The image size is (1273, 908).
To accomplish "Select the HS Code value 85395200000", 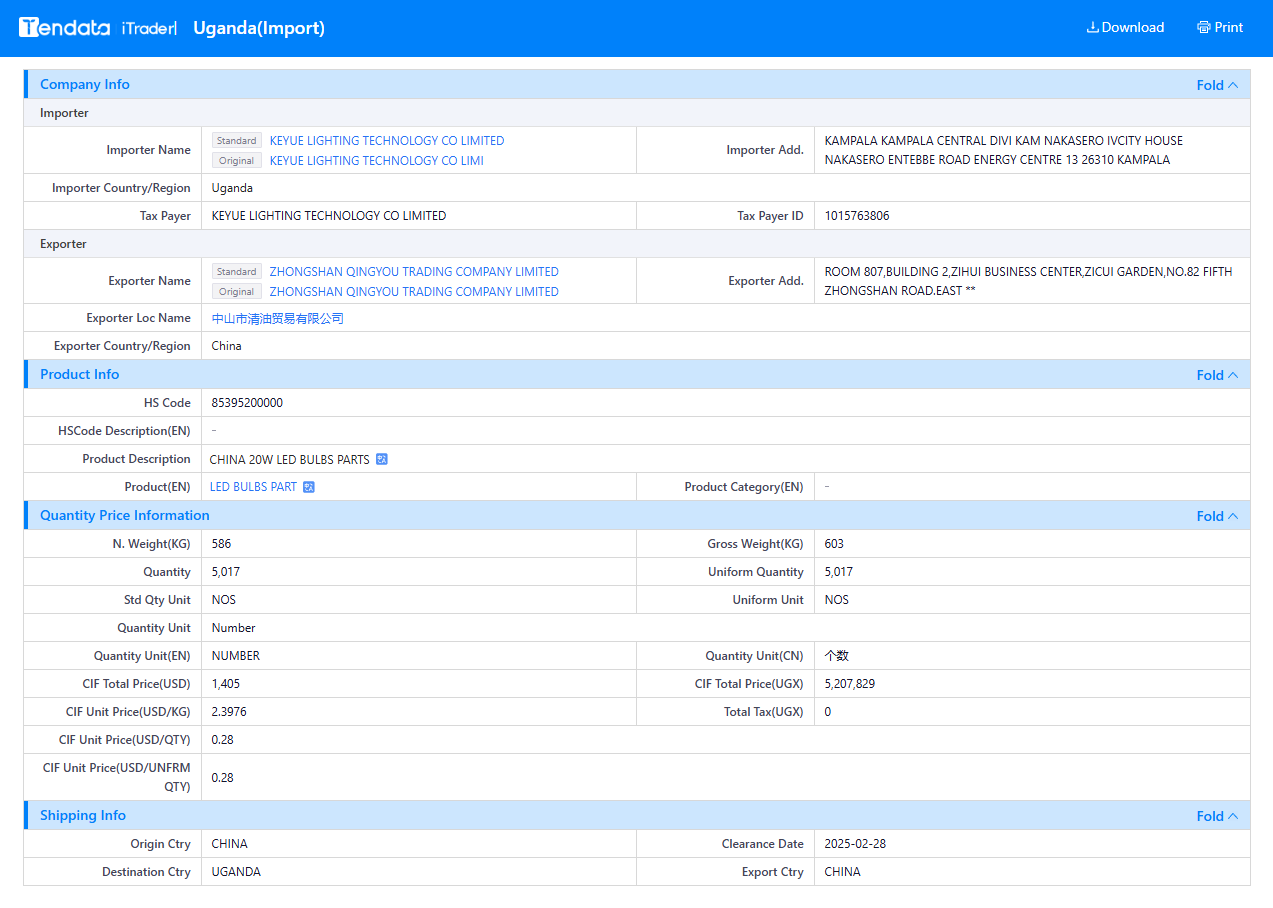I will (x=247, y=403).
